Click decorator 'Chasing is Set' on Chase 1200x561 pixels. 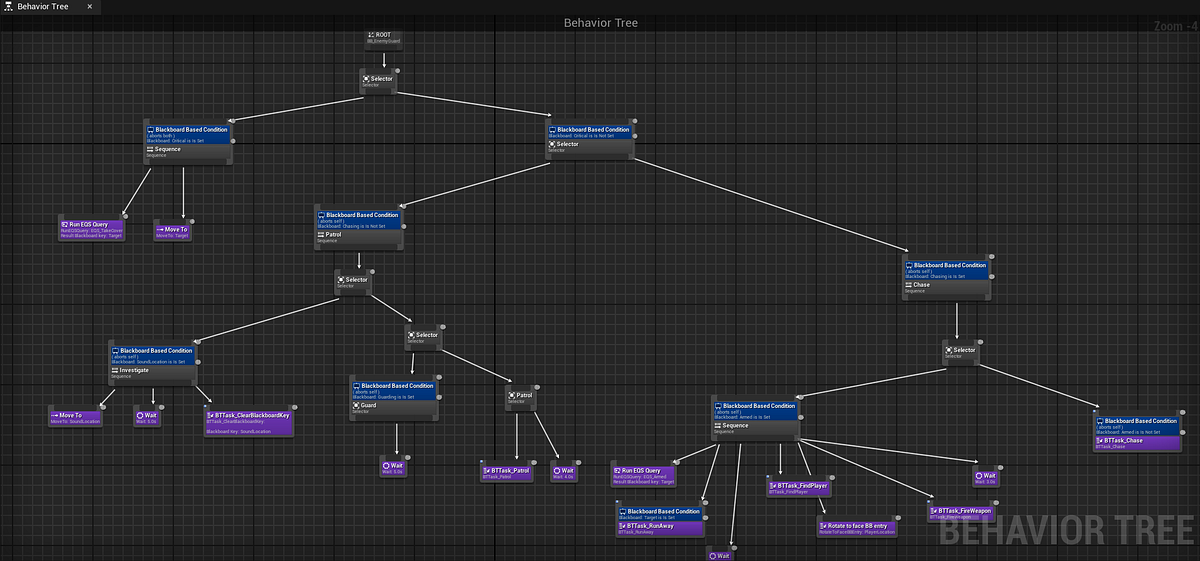[x=947, y=269]
